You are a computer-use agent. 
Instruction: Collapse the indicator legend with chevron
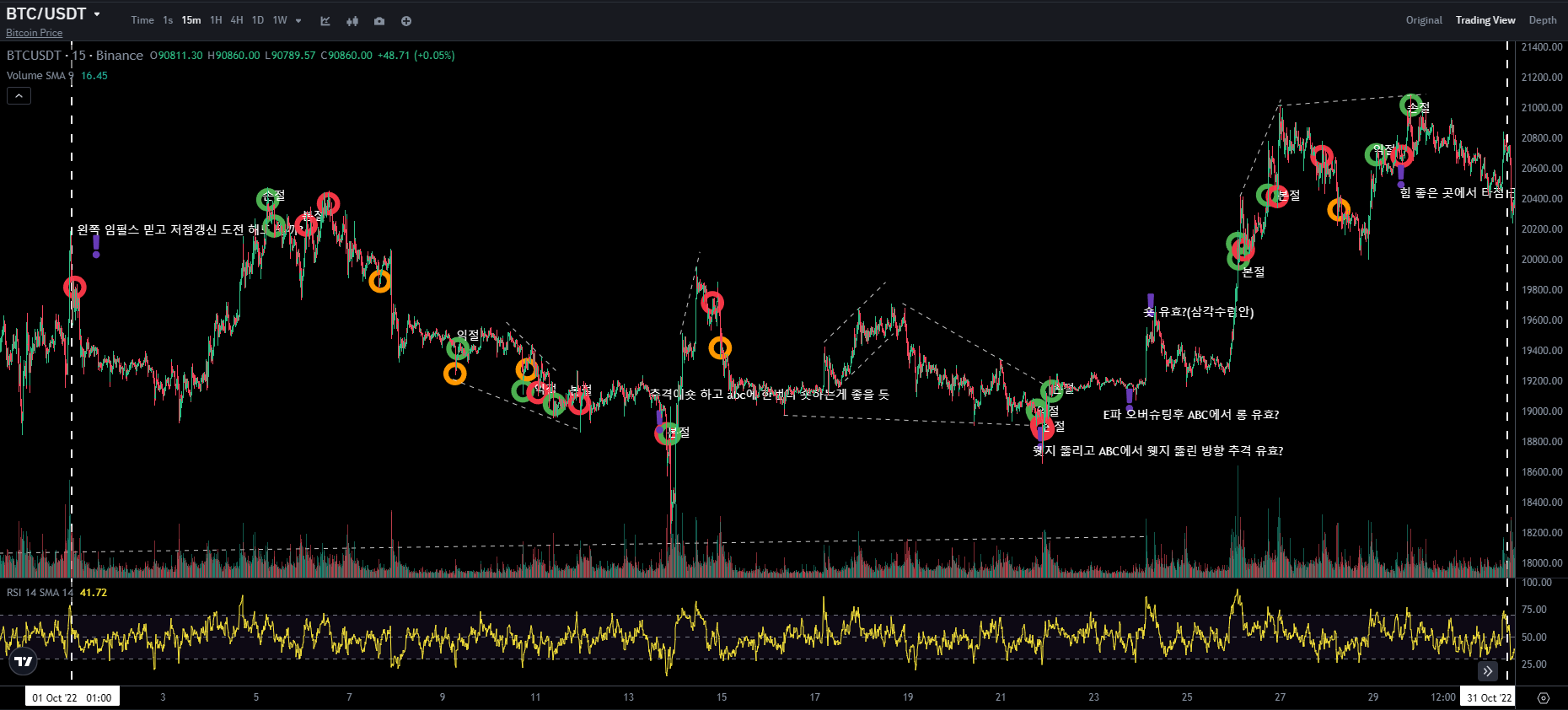point(19,96)
